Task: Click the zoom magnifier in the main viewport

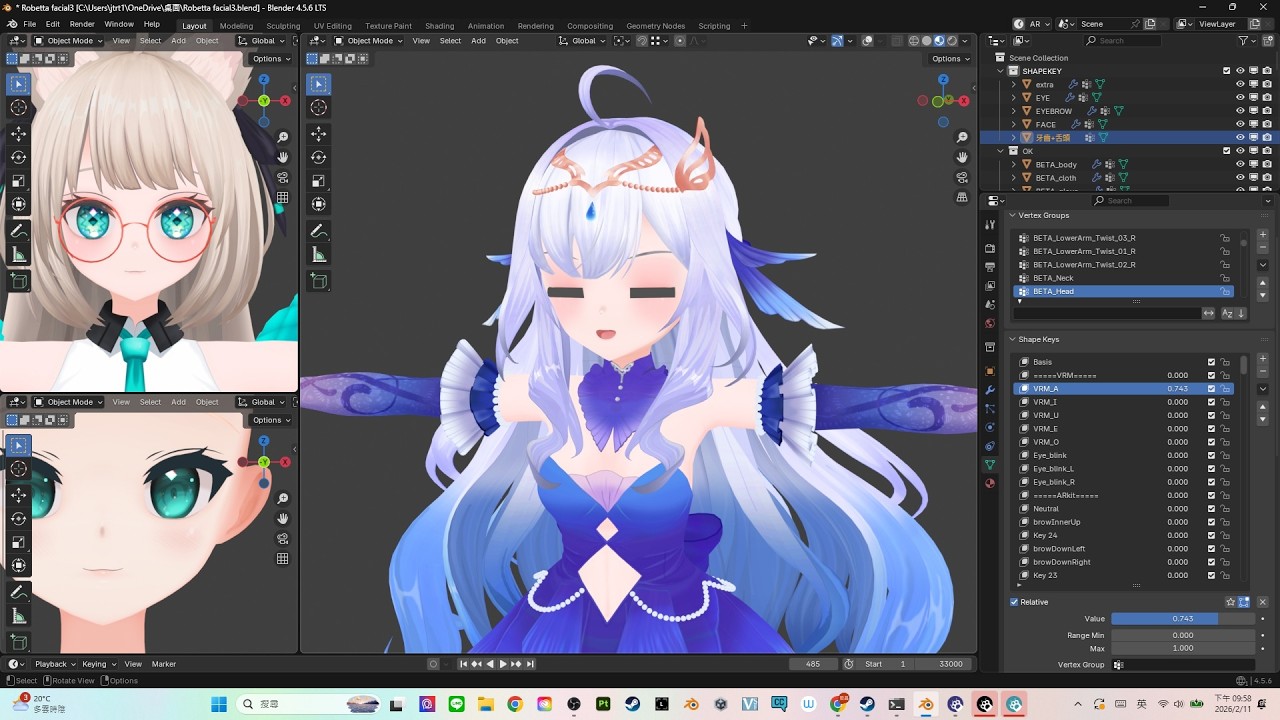Action: [963, 137]
